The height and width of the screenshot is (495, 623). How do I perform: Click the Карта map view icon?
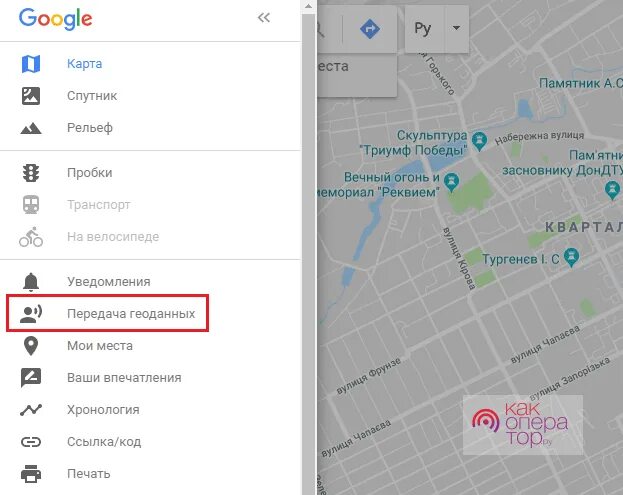31,64
